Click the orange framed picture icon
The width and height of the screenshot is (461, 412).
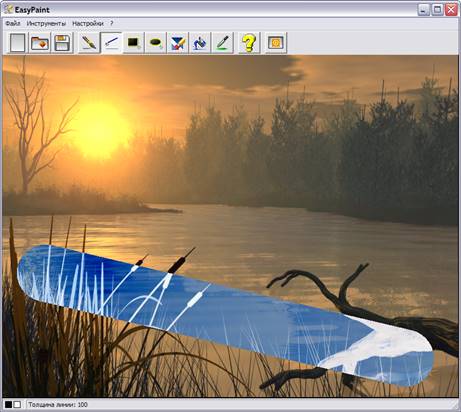[276, 43]
